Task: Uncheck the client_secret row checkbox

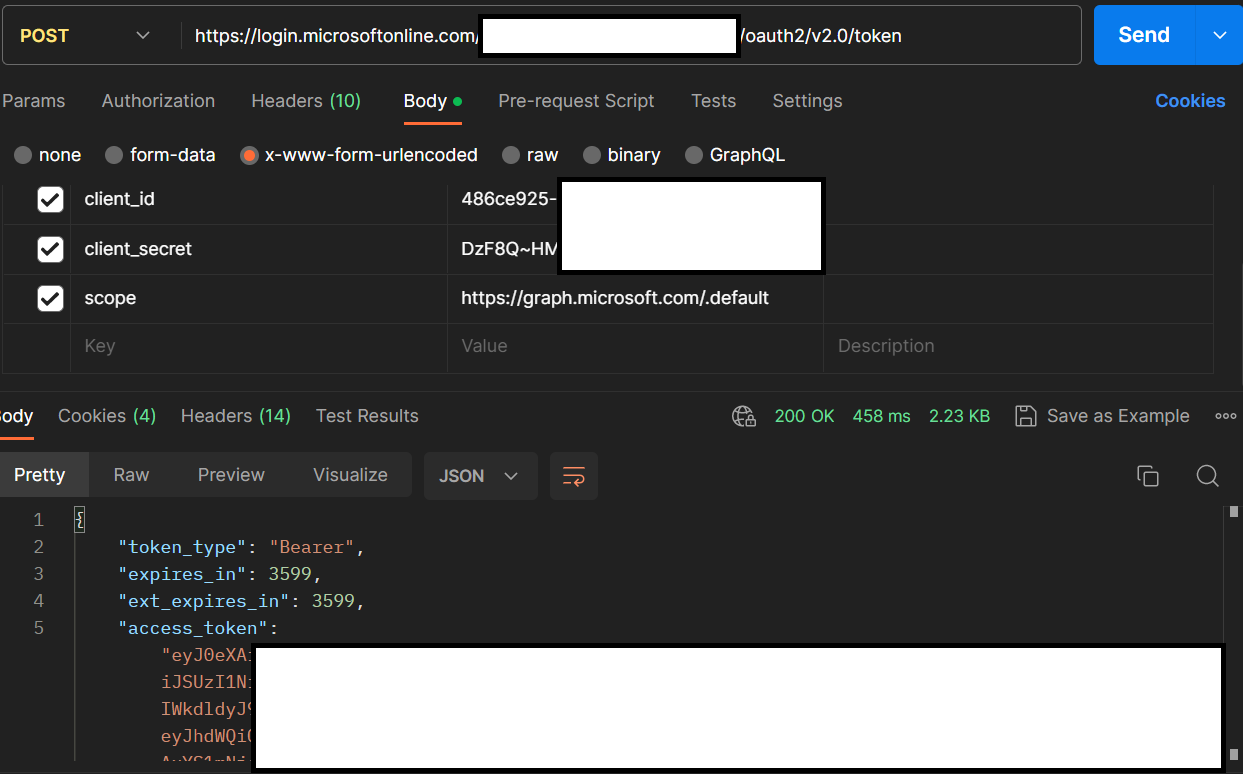Action: [x=50, y=249]
